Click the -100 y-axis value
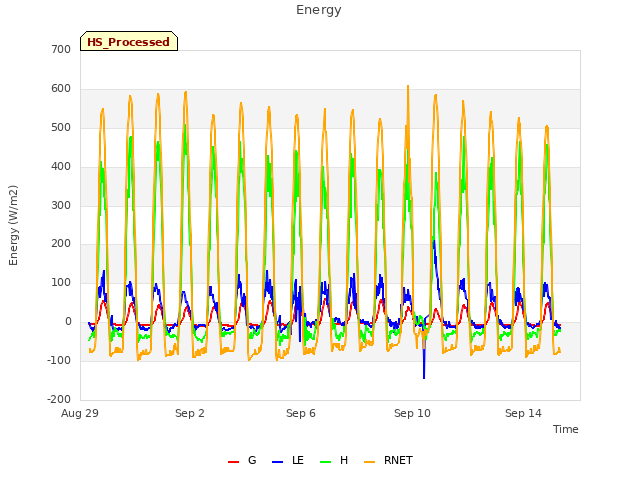Viewport: 640px width, 480px height. 59,360
